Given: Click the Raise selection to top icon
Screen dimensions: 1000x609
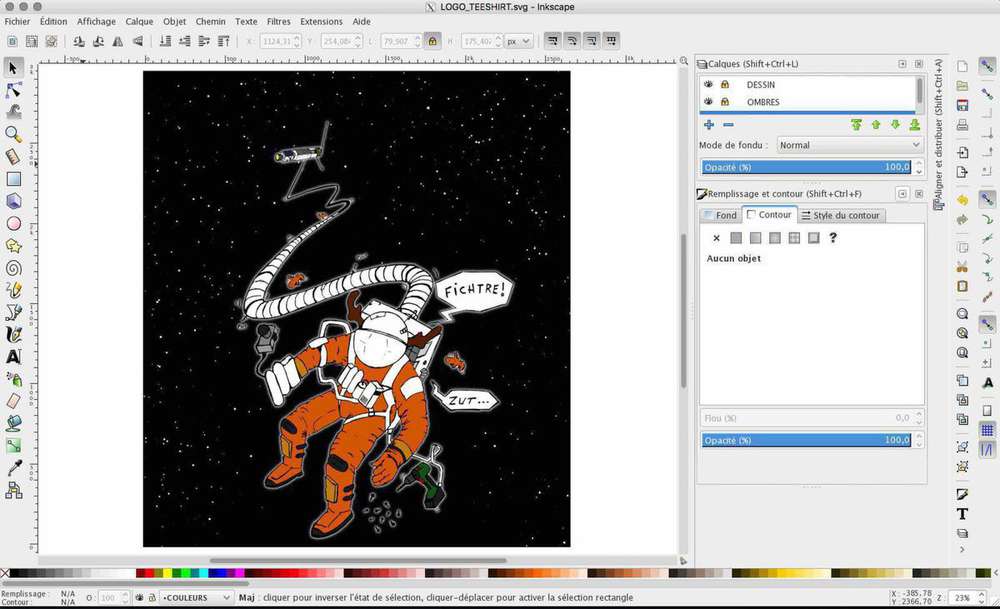Looking at the screenshot, I should click(224, 41).
